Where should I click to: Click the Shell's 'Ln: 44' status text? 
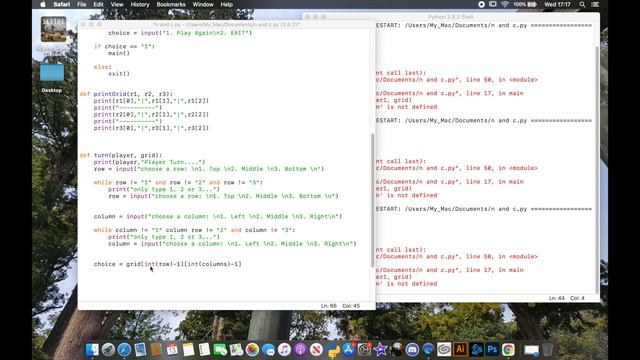click(557, 298)
